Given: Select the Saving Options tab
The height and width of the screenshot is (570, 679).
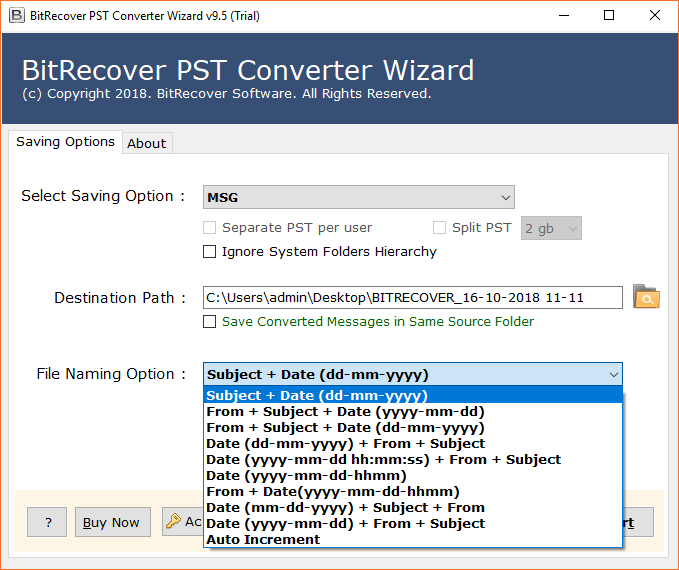Looking at the screenshot, I should [65, 142].
